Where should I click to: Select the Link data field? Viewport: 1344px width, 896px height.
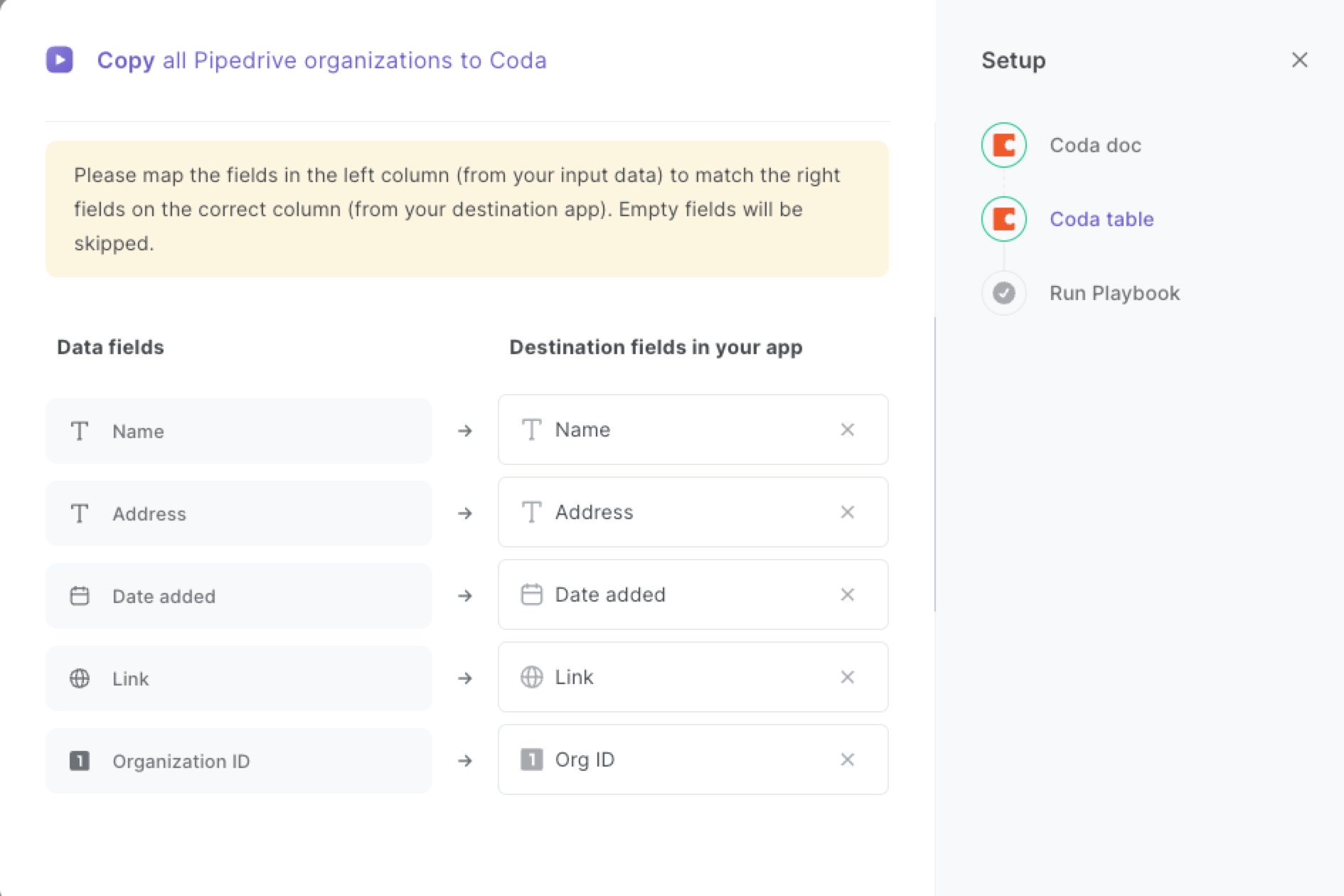click(x=239, y=678)
